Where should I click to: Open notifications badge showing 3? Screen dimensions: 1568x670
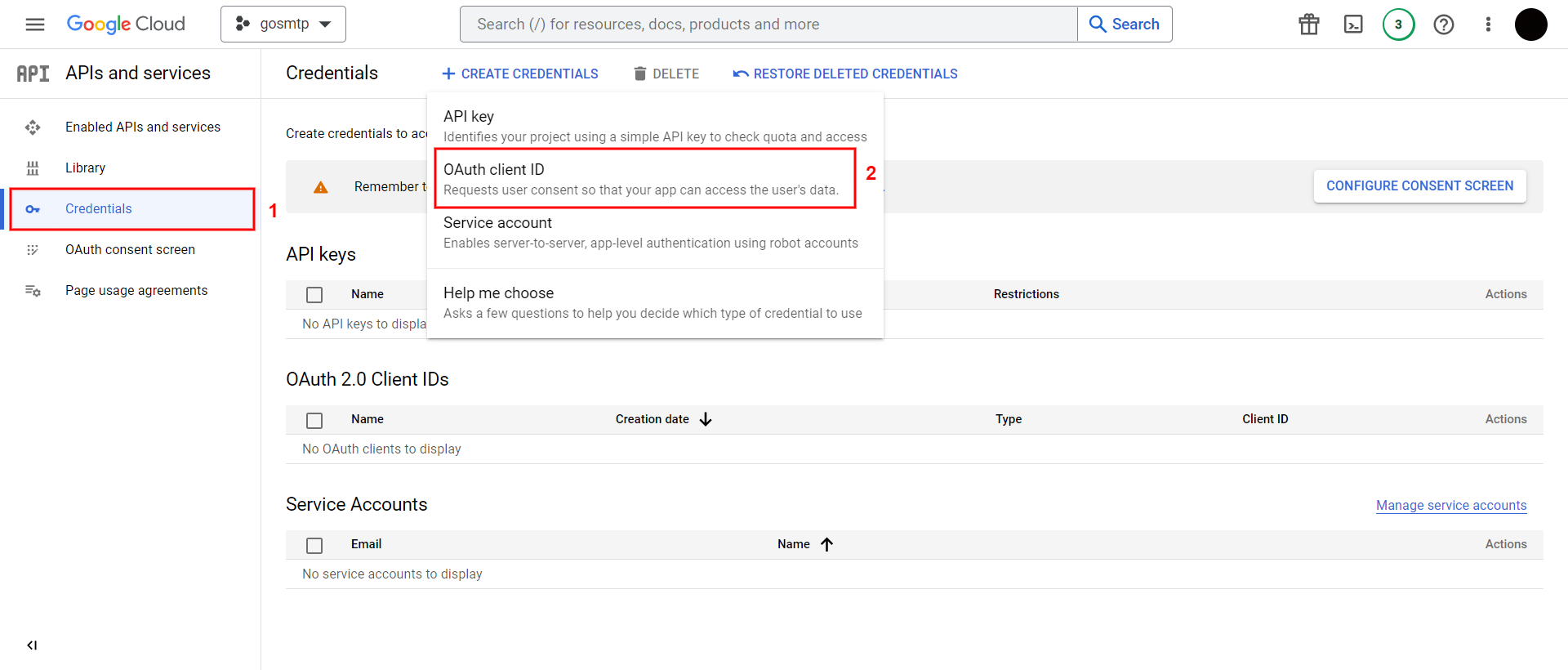tap(1398, 25)
